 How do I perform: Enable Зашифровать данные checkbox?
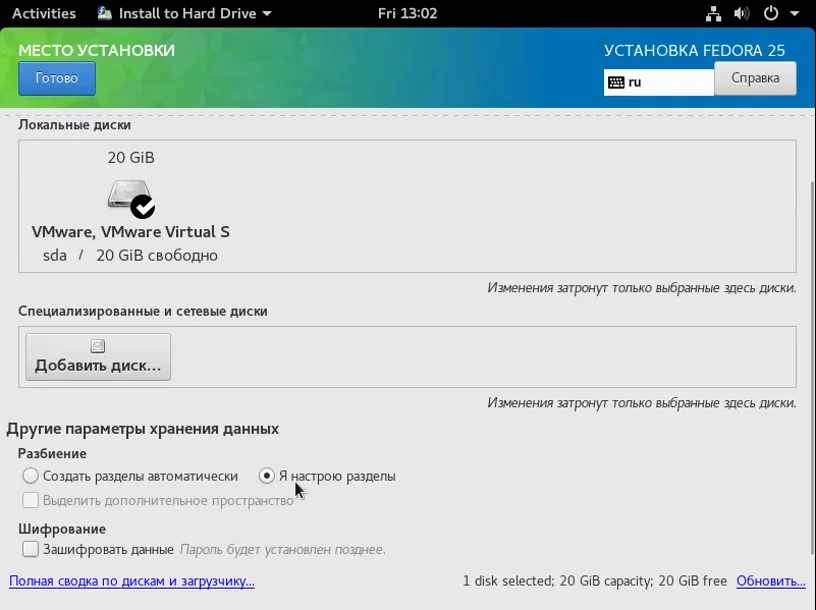pyautogui.click(x=30, y=549)
